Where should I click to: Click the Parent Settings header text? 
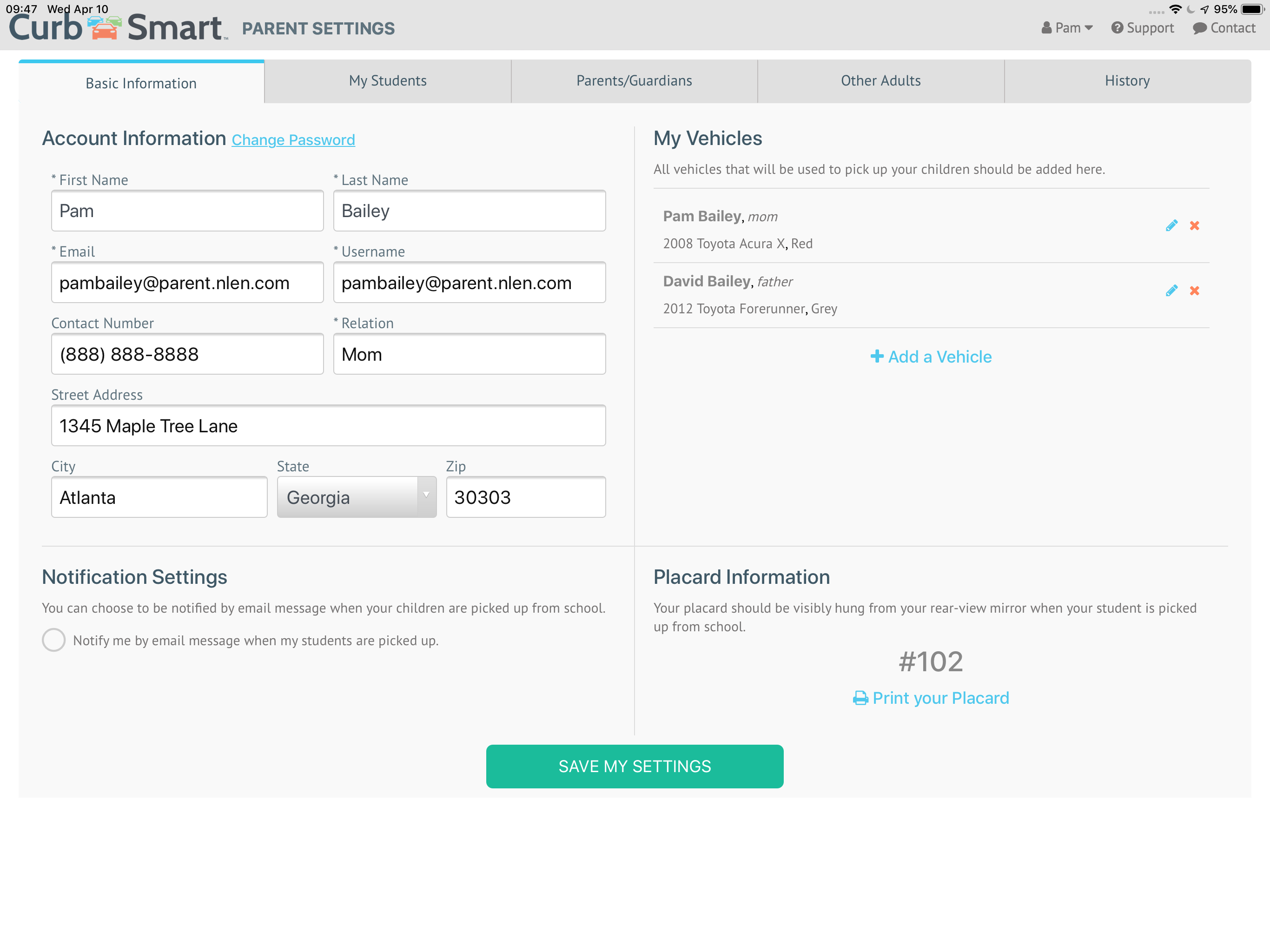(318, 28)
